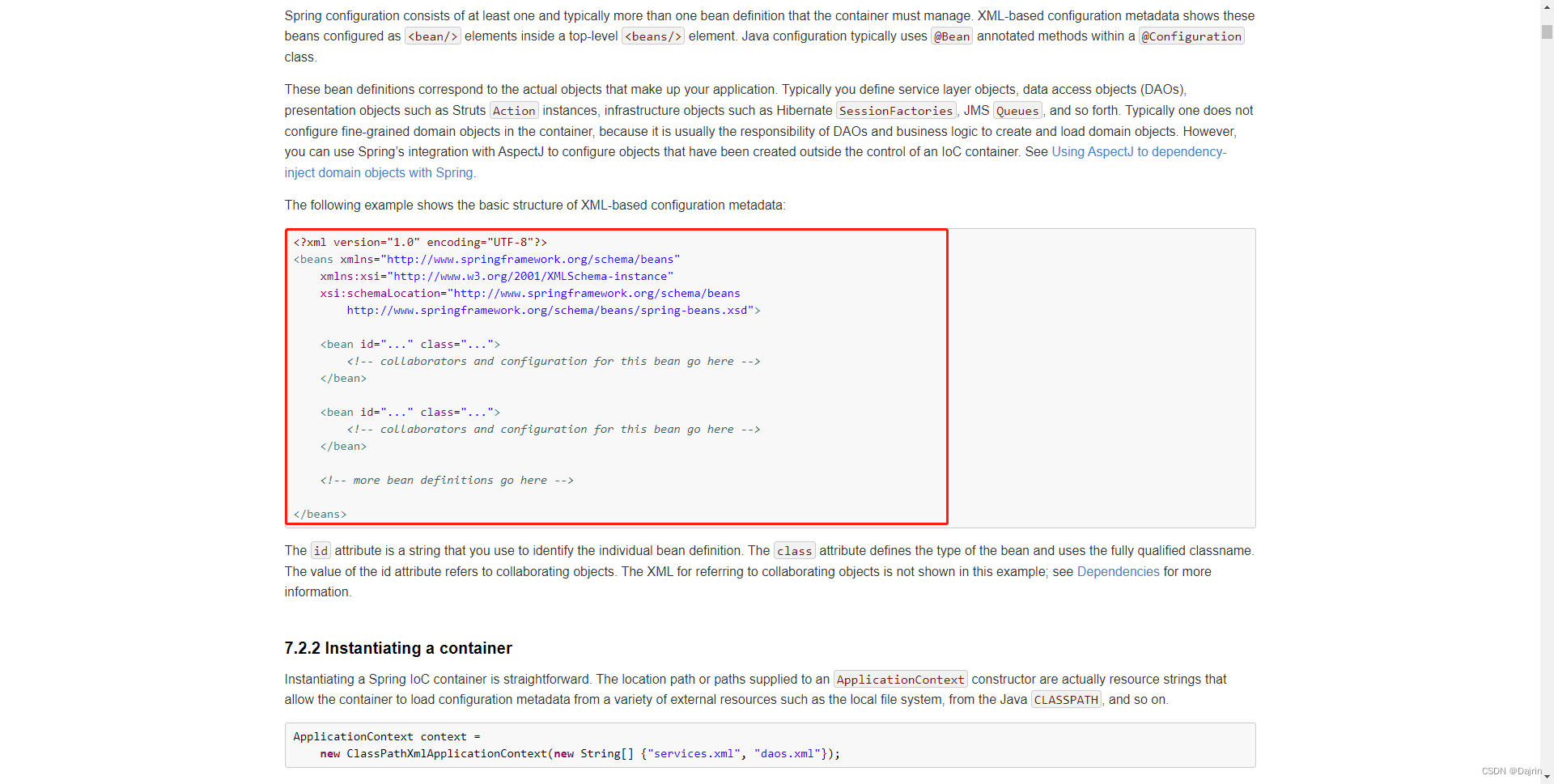Viewport: 1554px width, 784px height.
Task: Click the class inline code
Action: coord(794,551)
